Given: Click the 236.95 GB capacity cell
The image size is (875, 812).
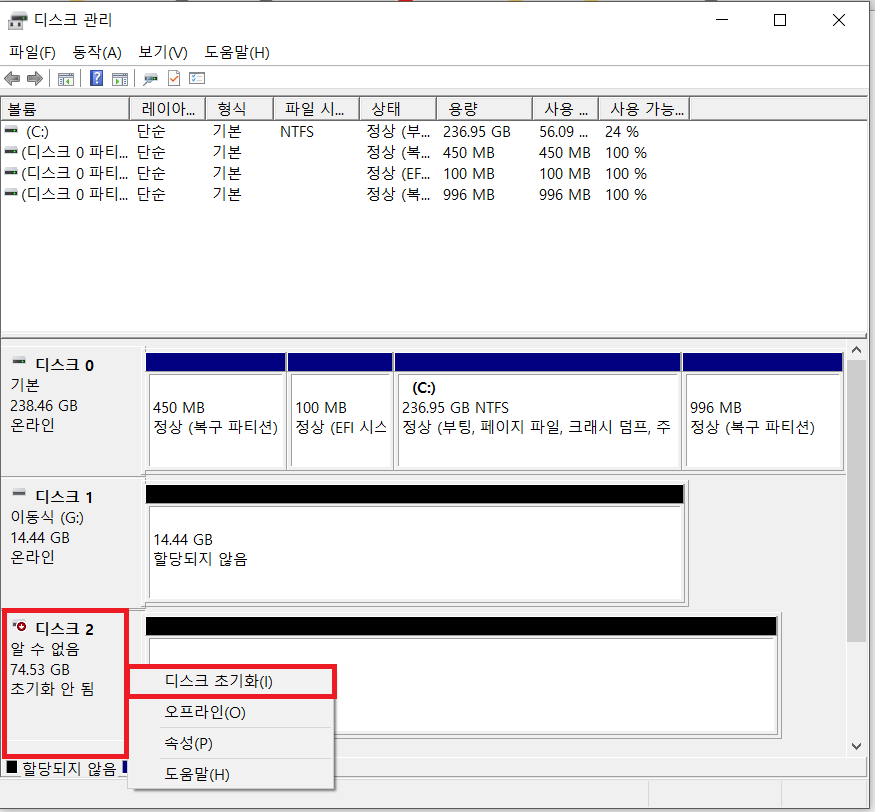Looking at the screenshot, I should click(477, 132).
